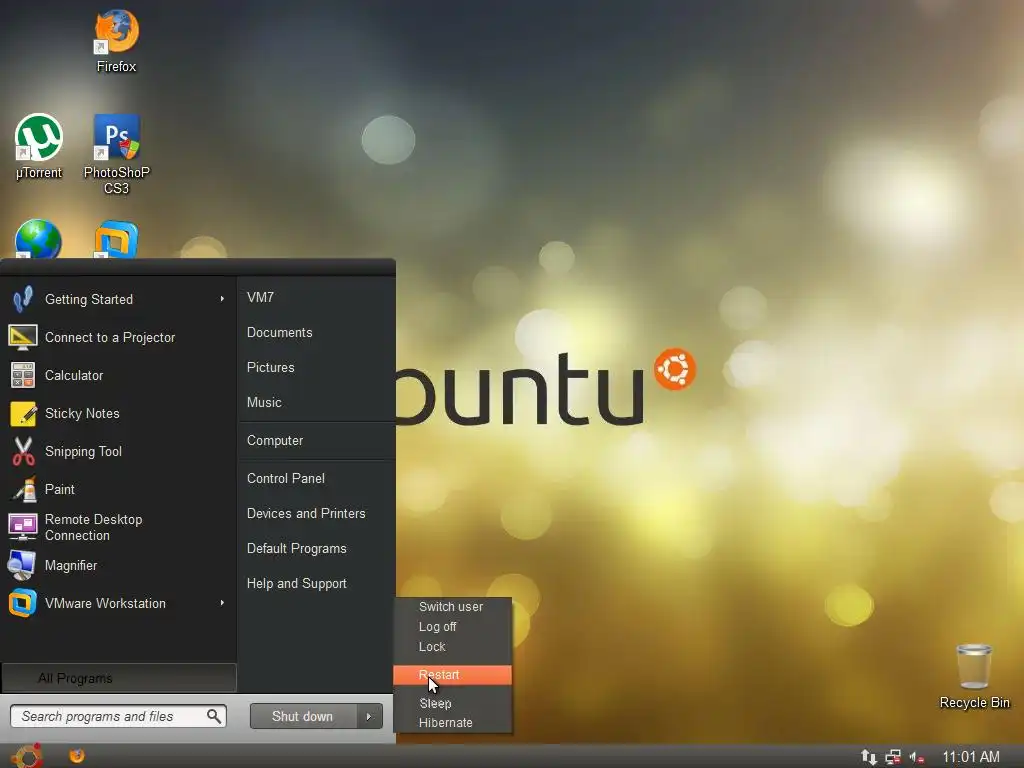1024x768 pixels.
Task: Select Magnifier text entry
Action: (71, 566)
